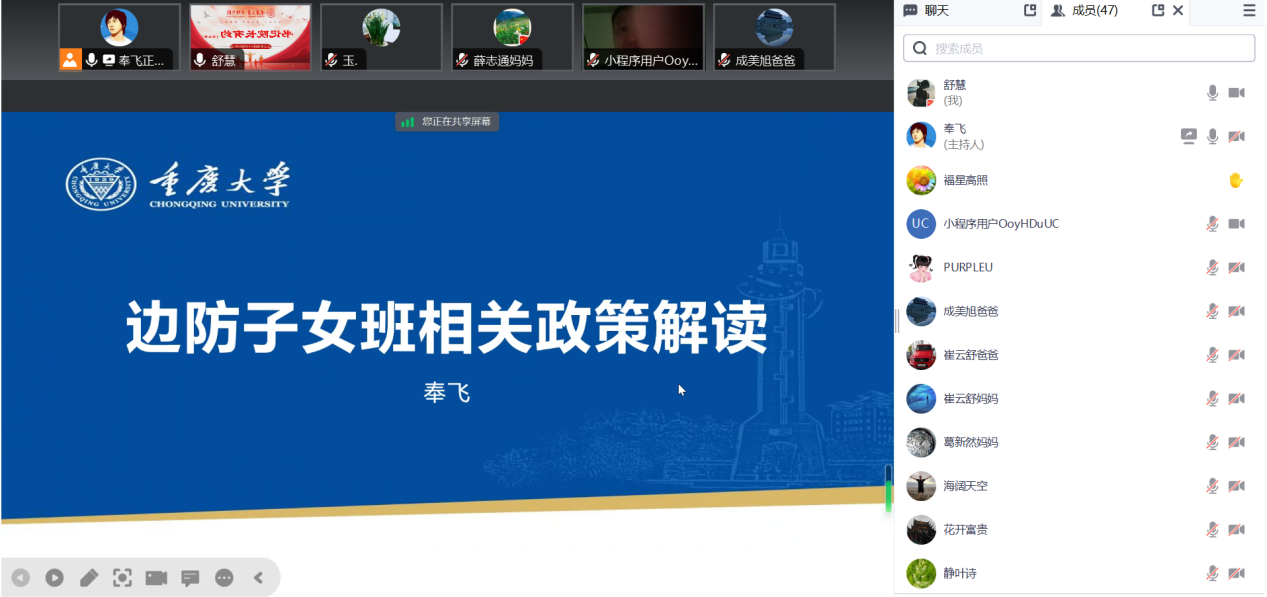This screenshot has width=1267, height=597.
Task: Select member 舒慧 (我) in list
Action: (x=1079, y=93)
